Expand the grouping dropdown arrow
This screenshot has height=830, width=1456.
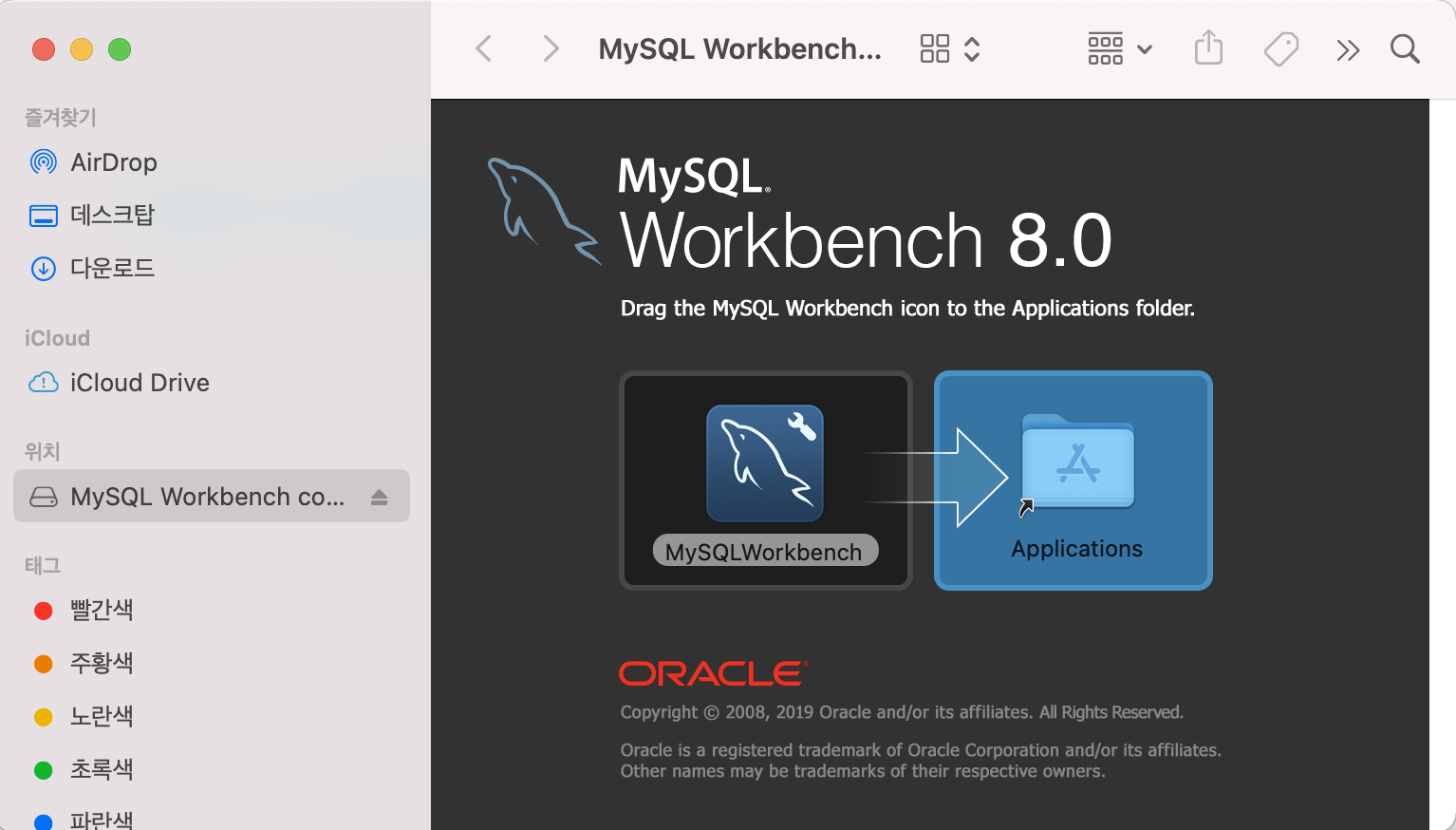[1145, 49]
